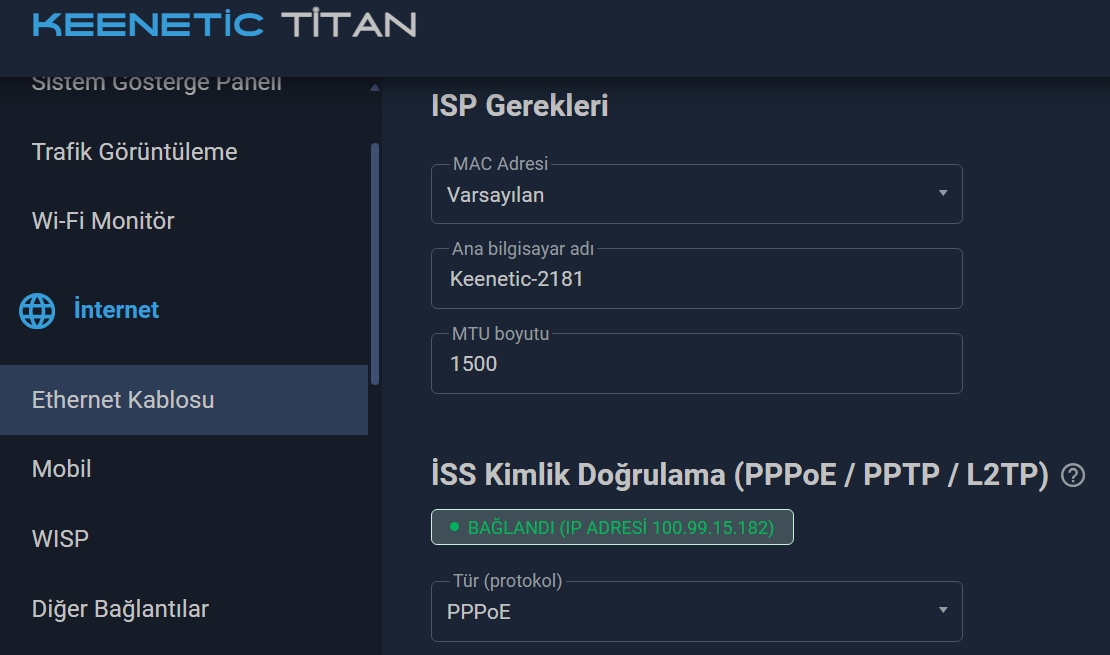Focus the MTU boyutu input field
The height and width of the screenshot is (655, 1110).
point(697,363)
